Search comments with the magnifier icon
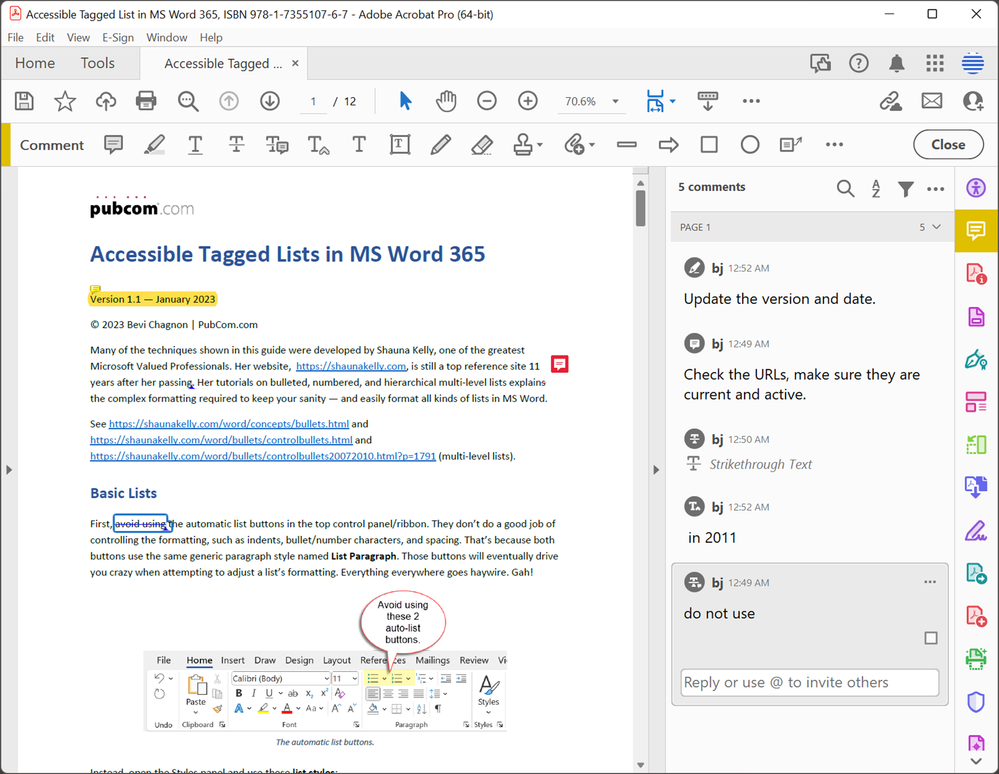The width and height of the screenshot is (999, 774). [845, 188]
